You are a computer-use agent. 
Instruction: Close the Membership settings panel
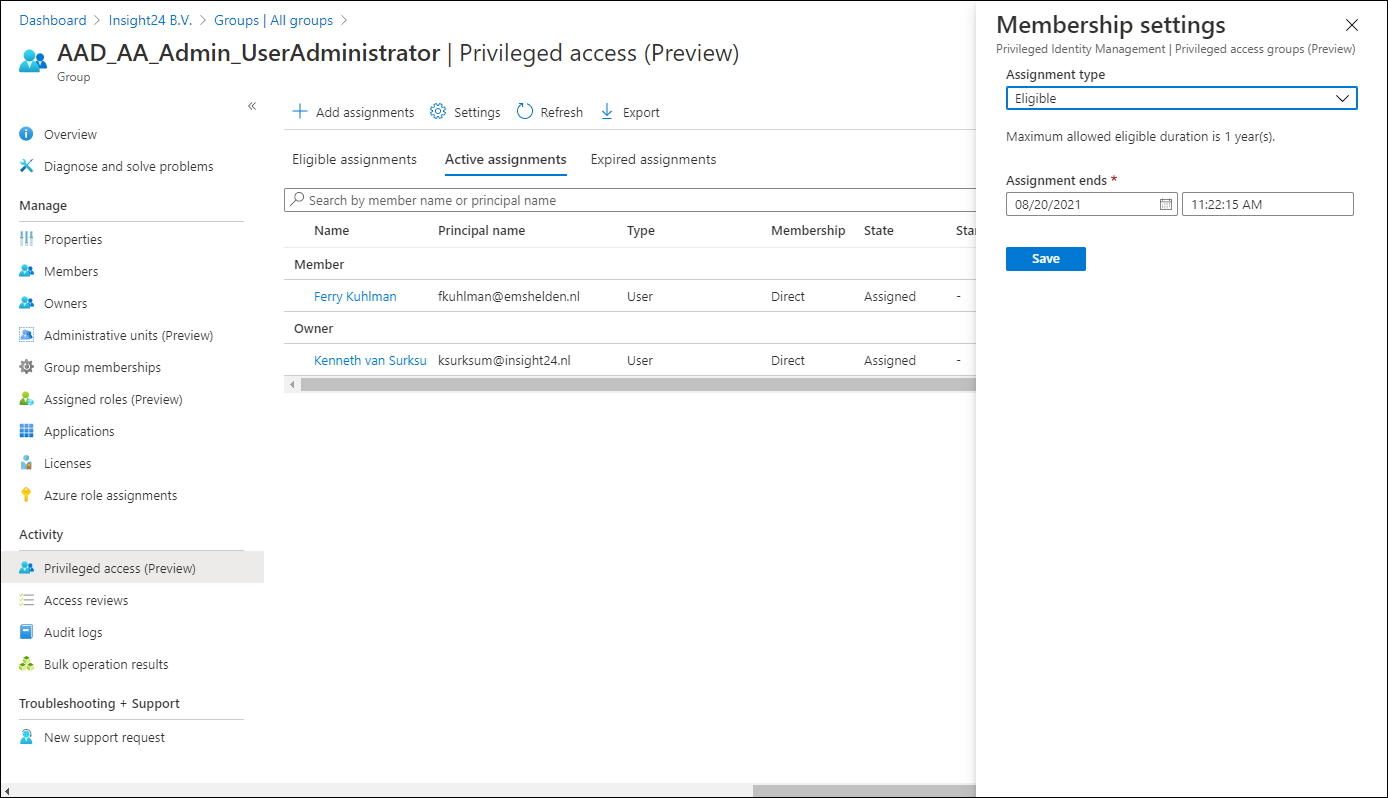(1352, 25)
